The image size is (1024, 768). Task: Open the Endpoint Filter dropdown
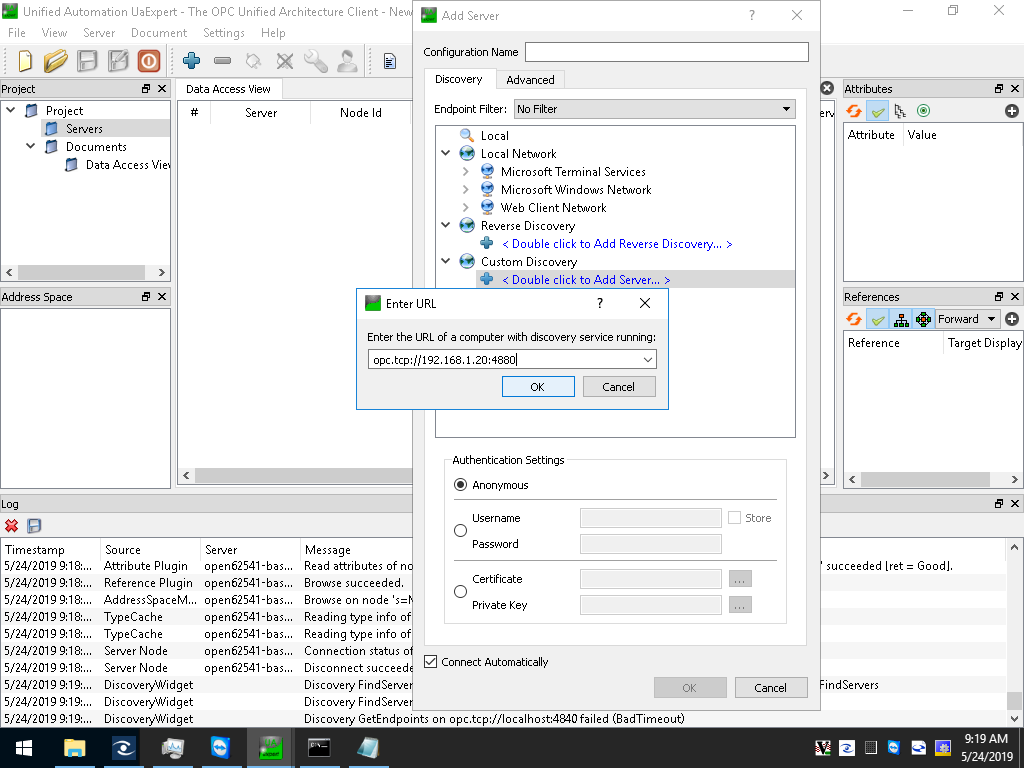(x=654, y=109)
